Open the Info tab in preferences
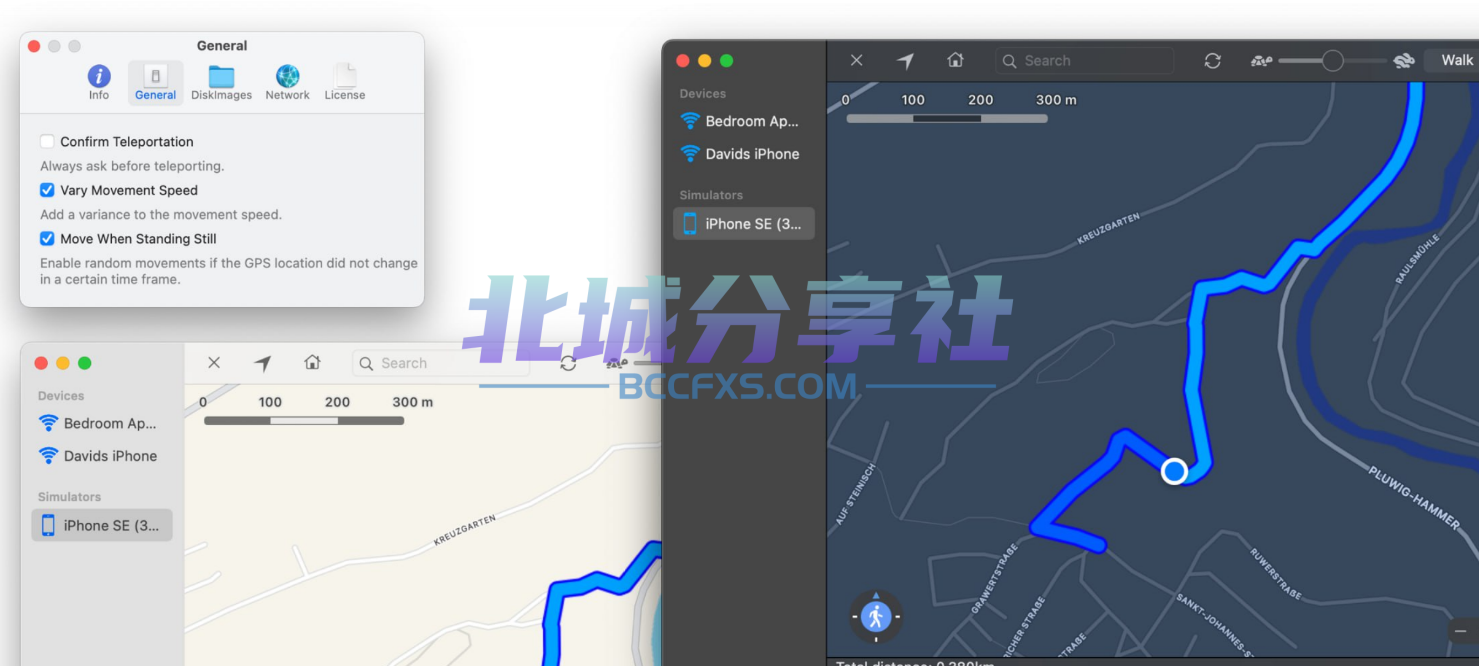Screen dimensions: 1479x666 tap(99, 82)
